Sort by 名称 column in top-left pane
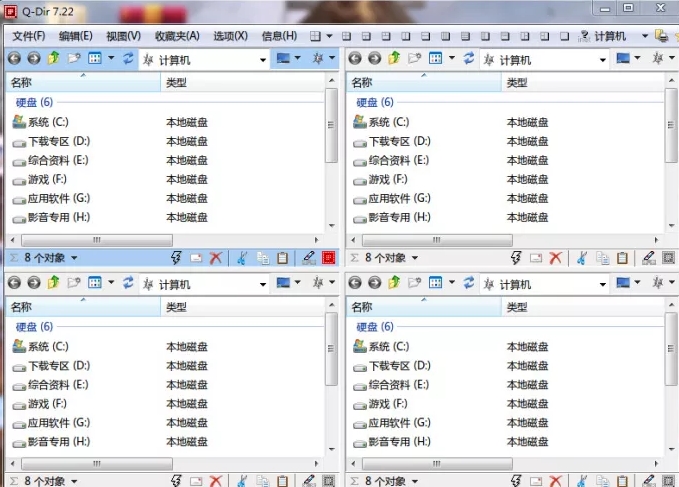Screen dimensions: 679x487 coord(83,82)
